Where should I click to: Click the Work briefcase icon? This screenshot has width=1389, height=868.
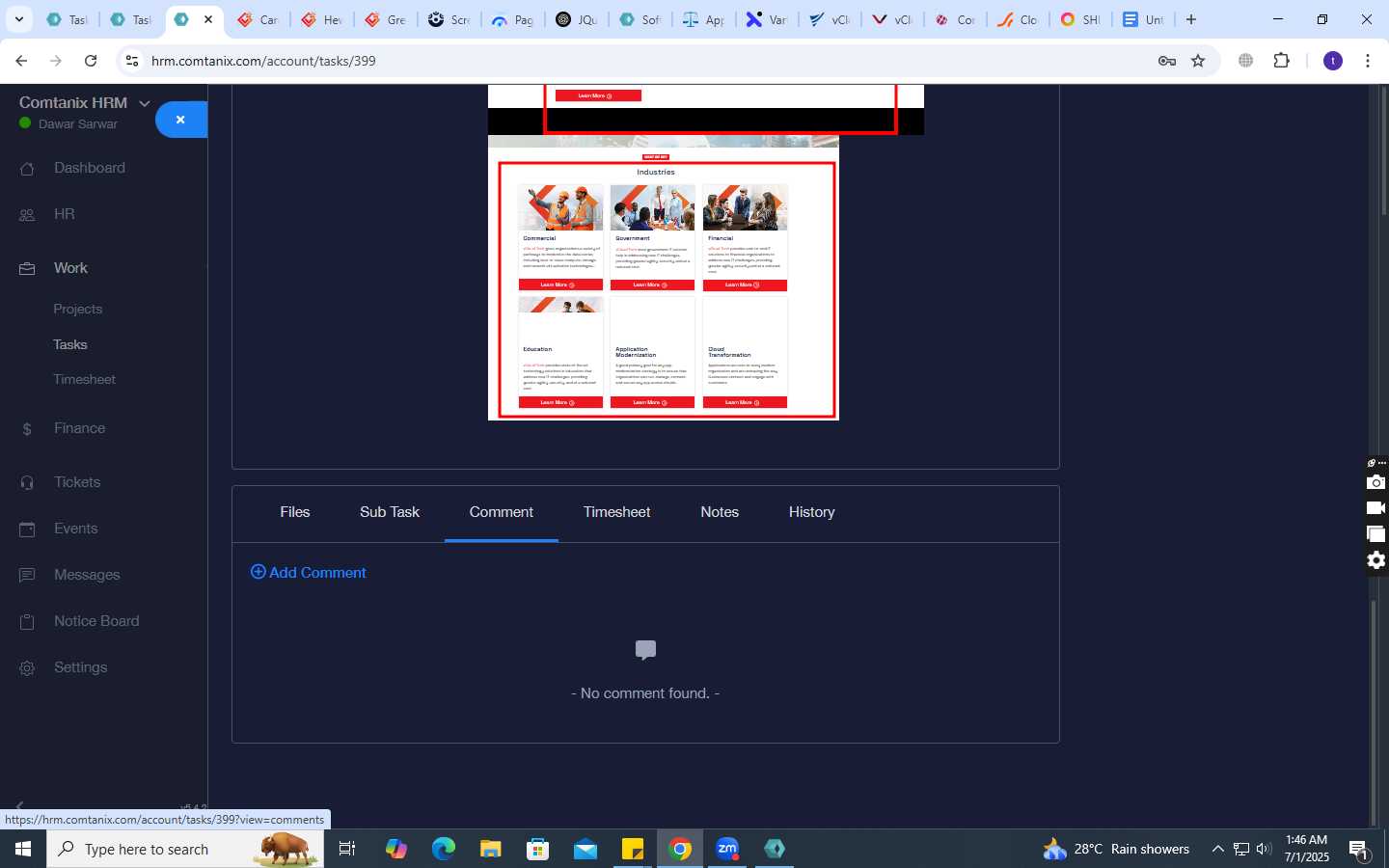pos(27,269)
